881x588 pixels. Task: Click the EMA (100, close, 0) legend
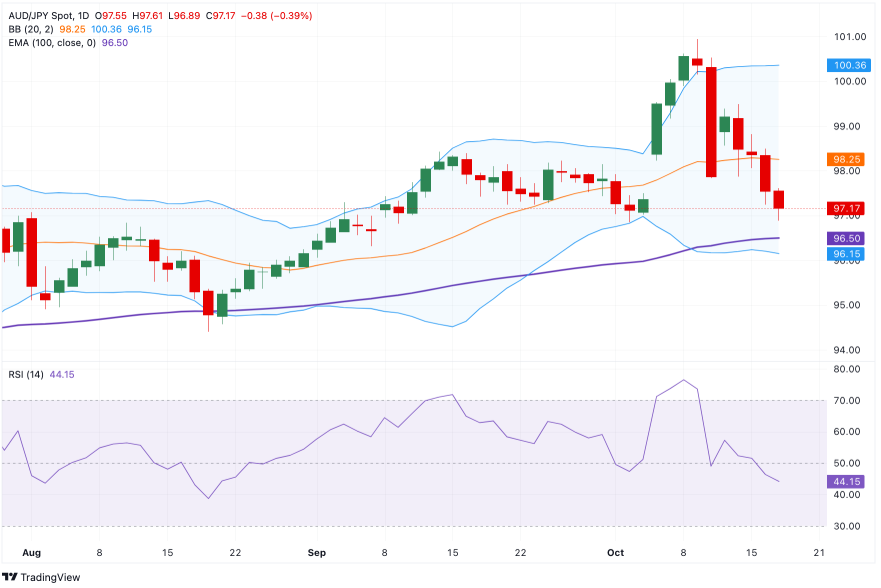[x=50, y=43]
